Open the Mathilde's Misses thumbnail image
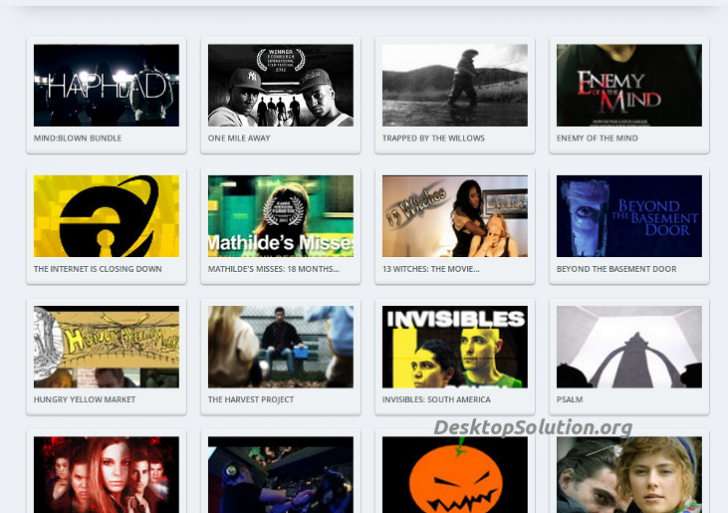 (x=280, y=216)
